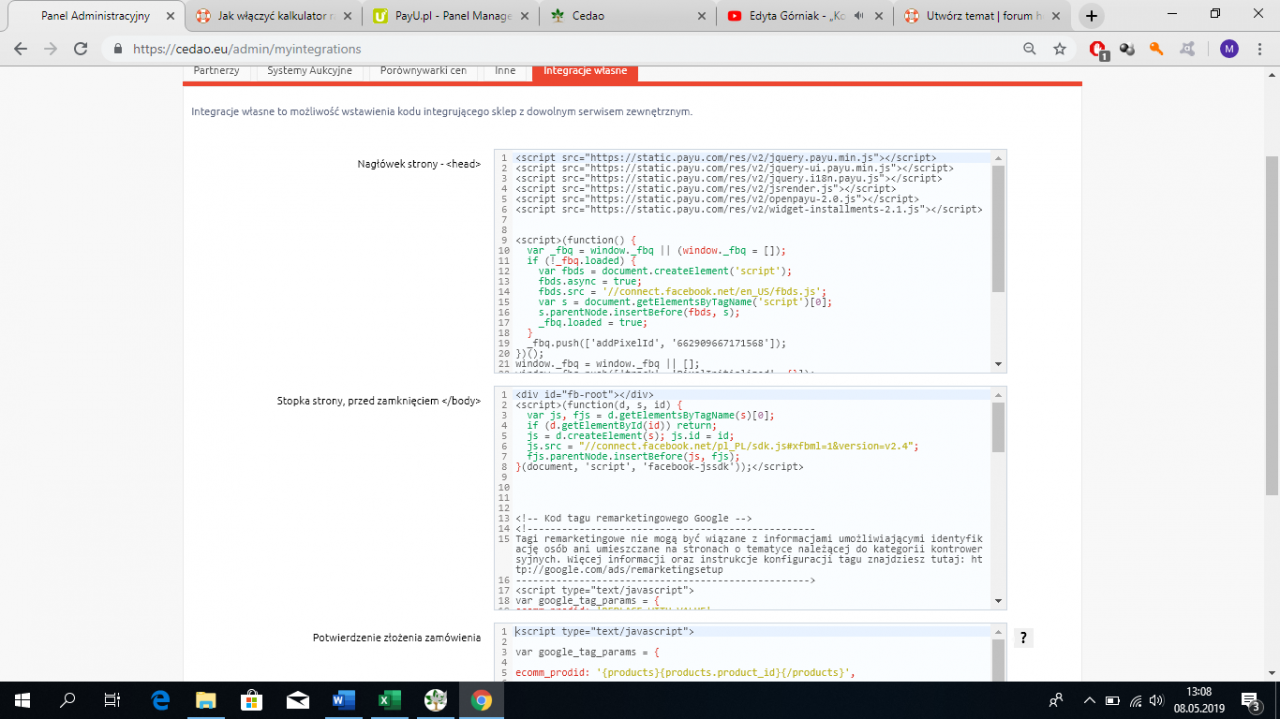Switch to Word on the taskbar
Viewport: 1280px width, 719px height.
coord(344,700)
